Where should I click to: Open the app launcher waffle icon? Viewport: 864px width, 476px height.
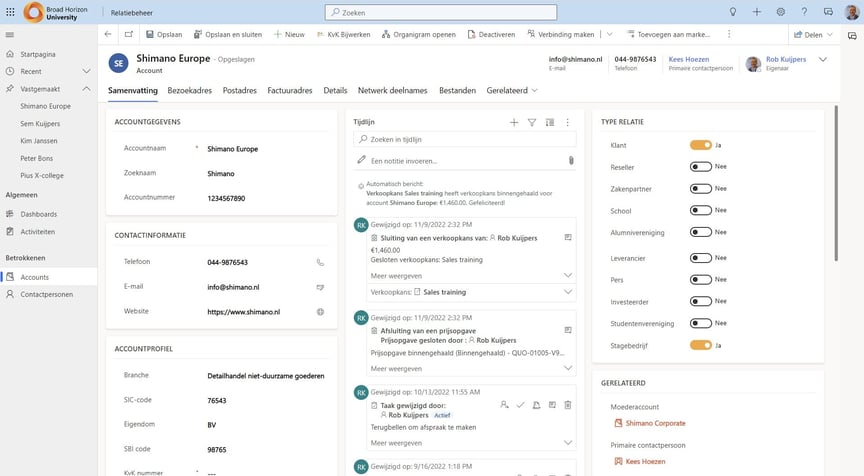[x=10, y=12]
